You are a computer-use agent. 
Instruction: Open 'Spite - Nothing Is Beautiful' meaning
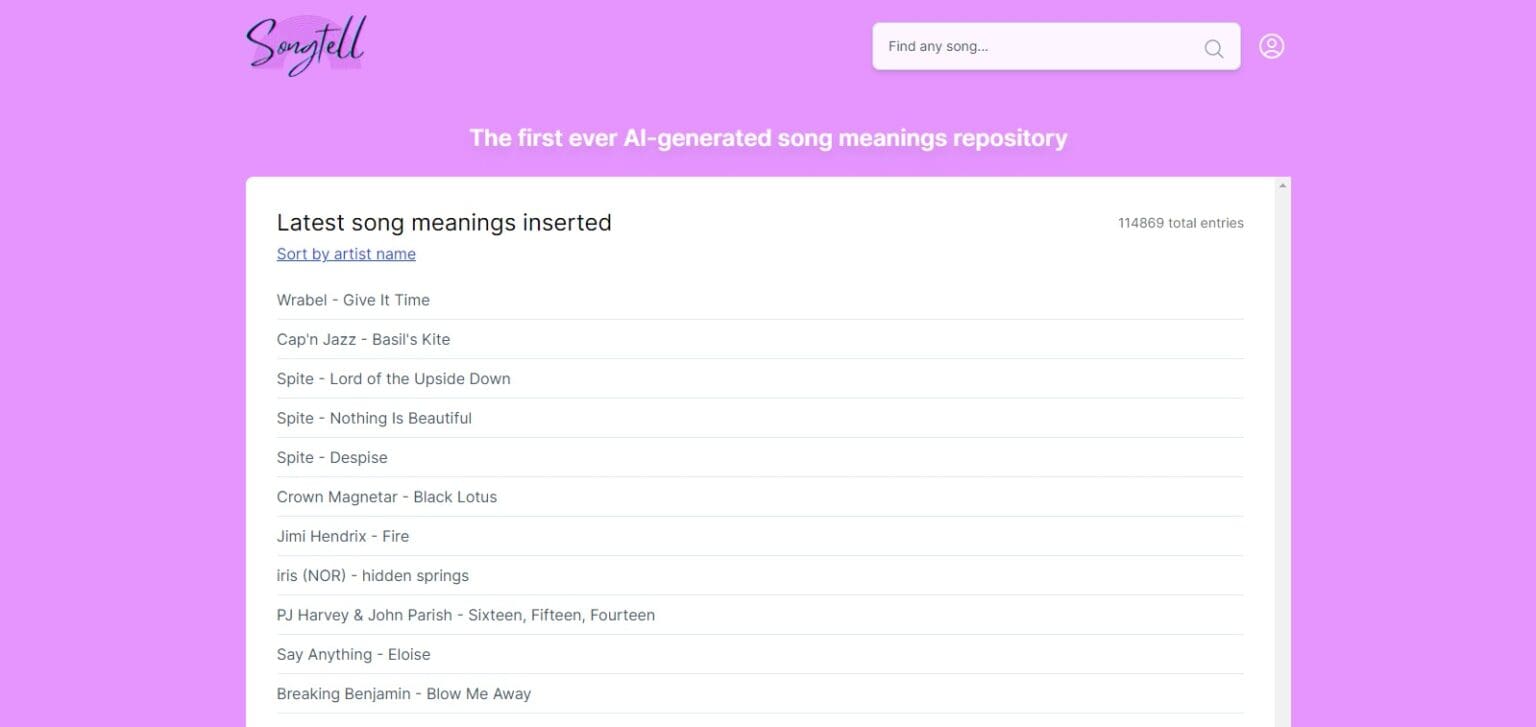pyautogui.click(x=374, y=418)
